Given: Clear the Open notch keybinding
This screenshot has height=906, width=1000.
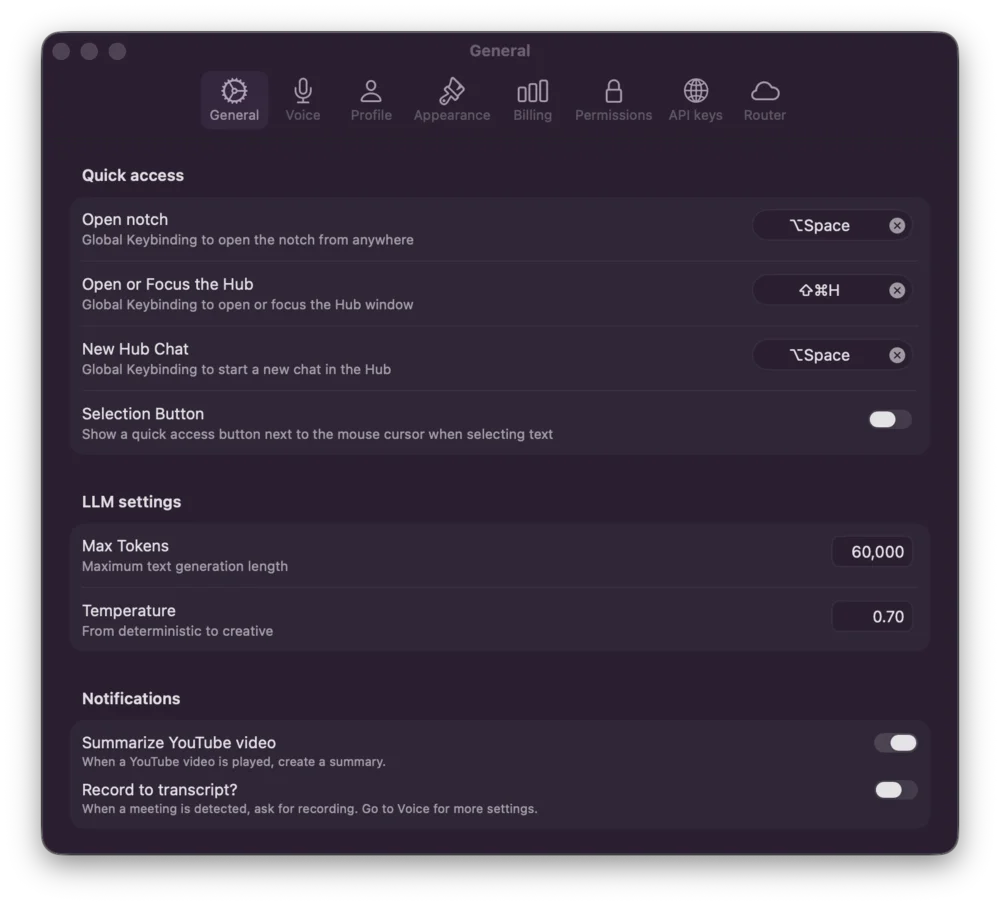Looking at the screenshot, I should click(896, 225).
